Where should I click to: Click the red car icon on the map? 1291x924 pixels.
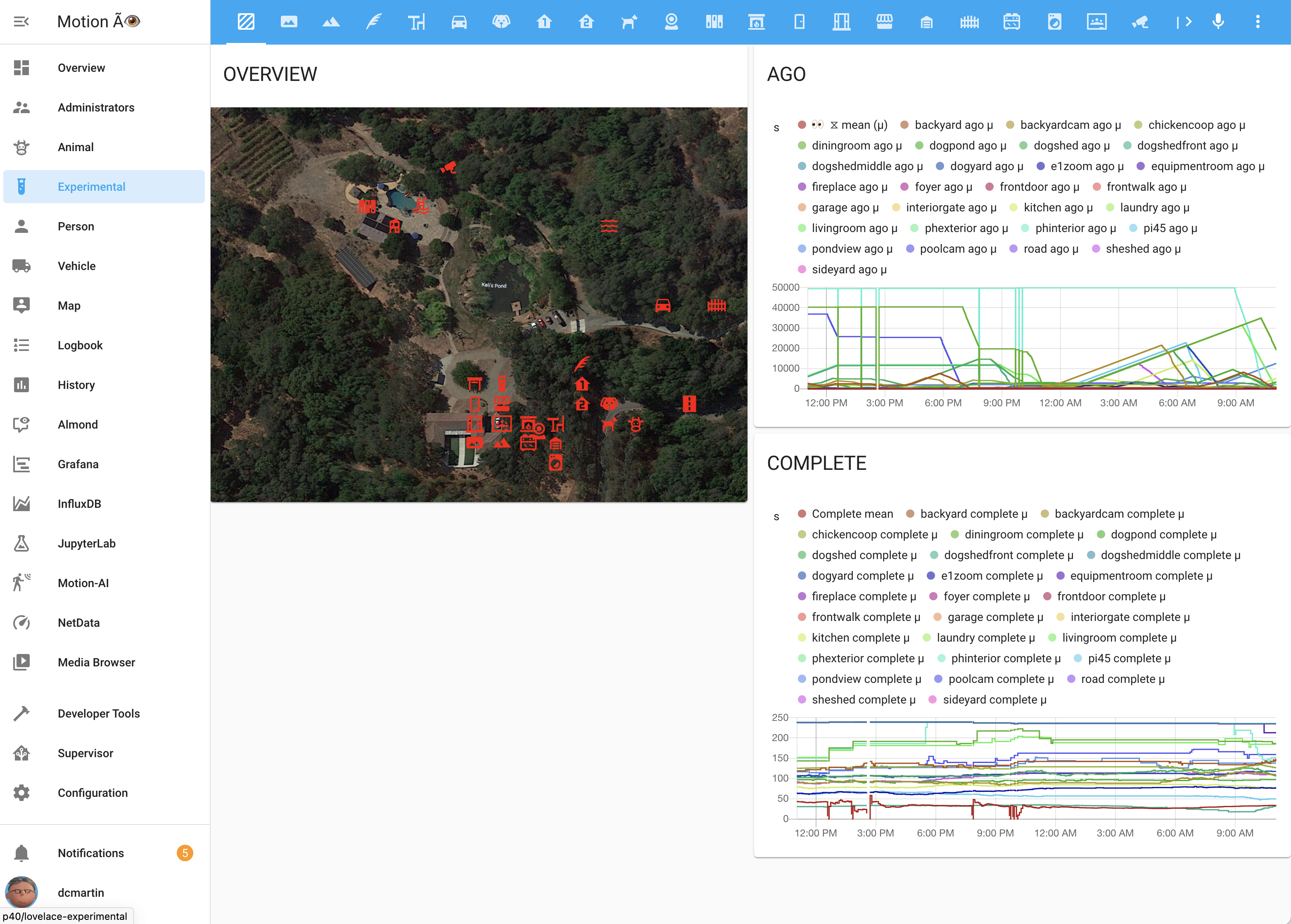point(662,306)
